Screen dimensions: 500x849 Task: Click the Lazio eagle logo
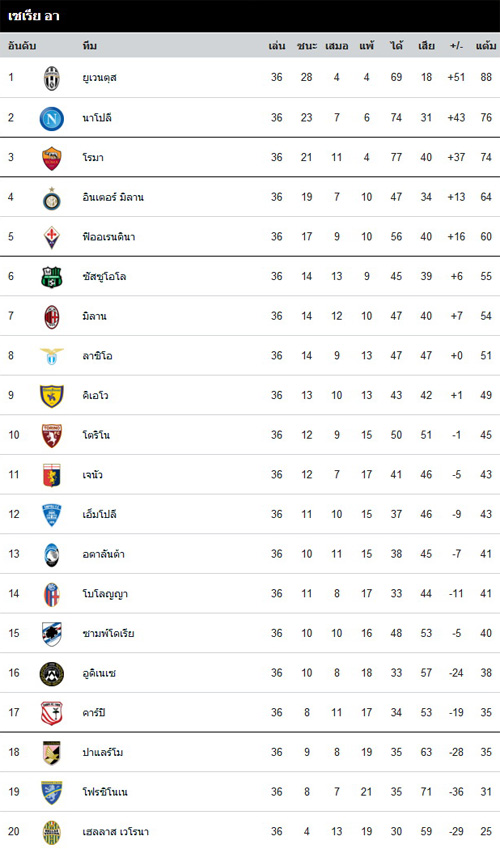(51, 356)
